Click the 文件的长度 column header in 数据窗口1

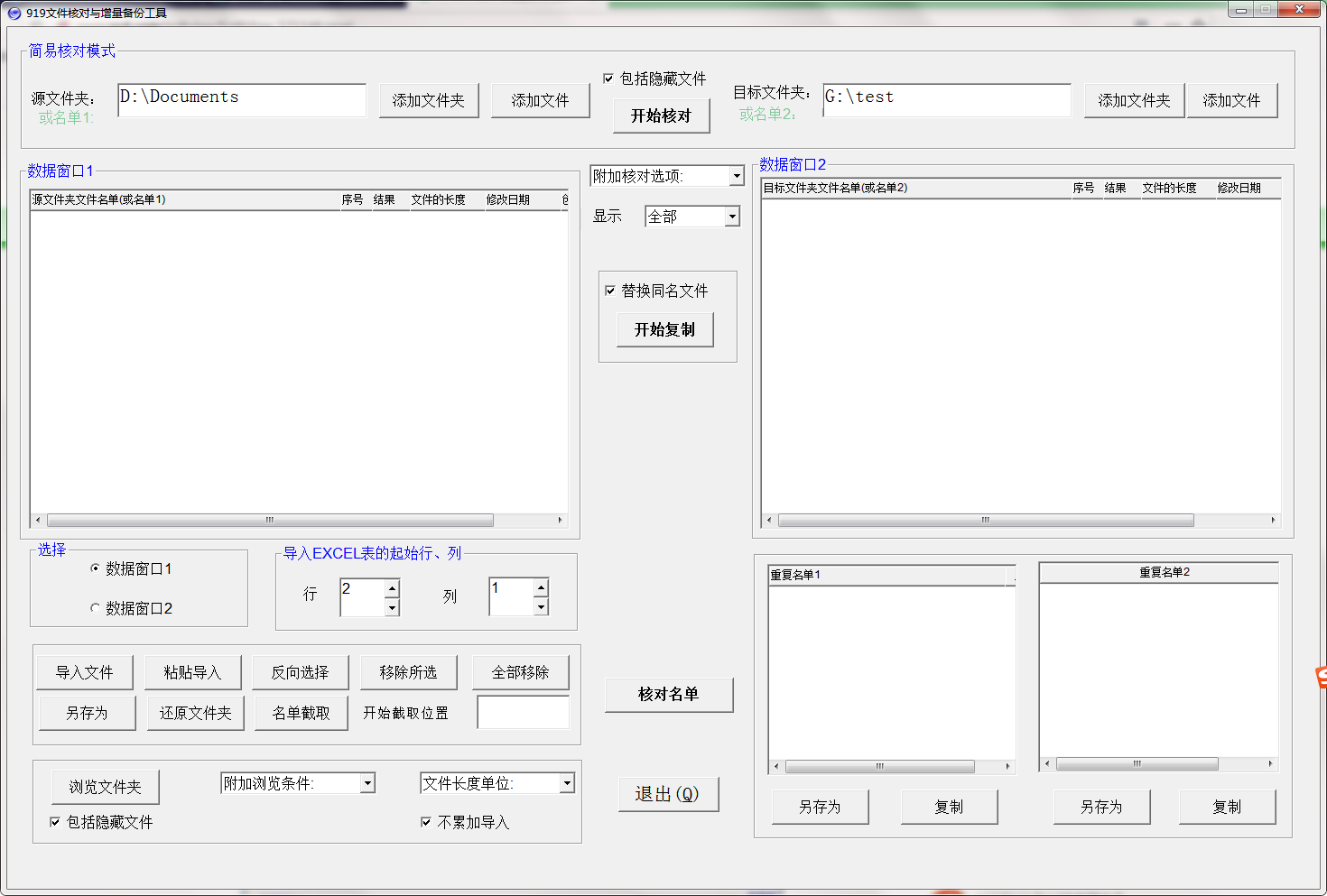pos(439,199)
